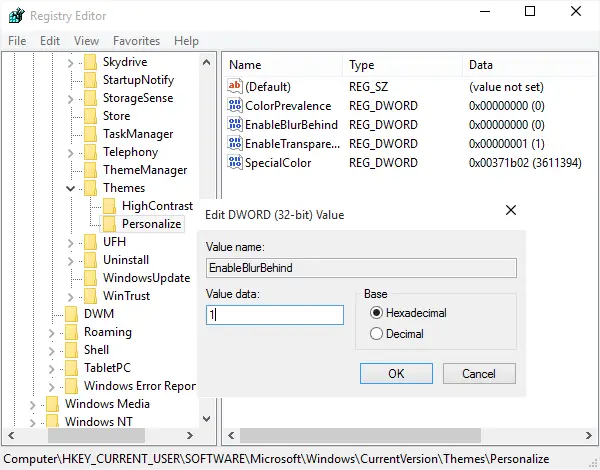
Task: Click the values pane scroll left arrow
Action: coord(231,436)
